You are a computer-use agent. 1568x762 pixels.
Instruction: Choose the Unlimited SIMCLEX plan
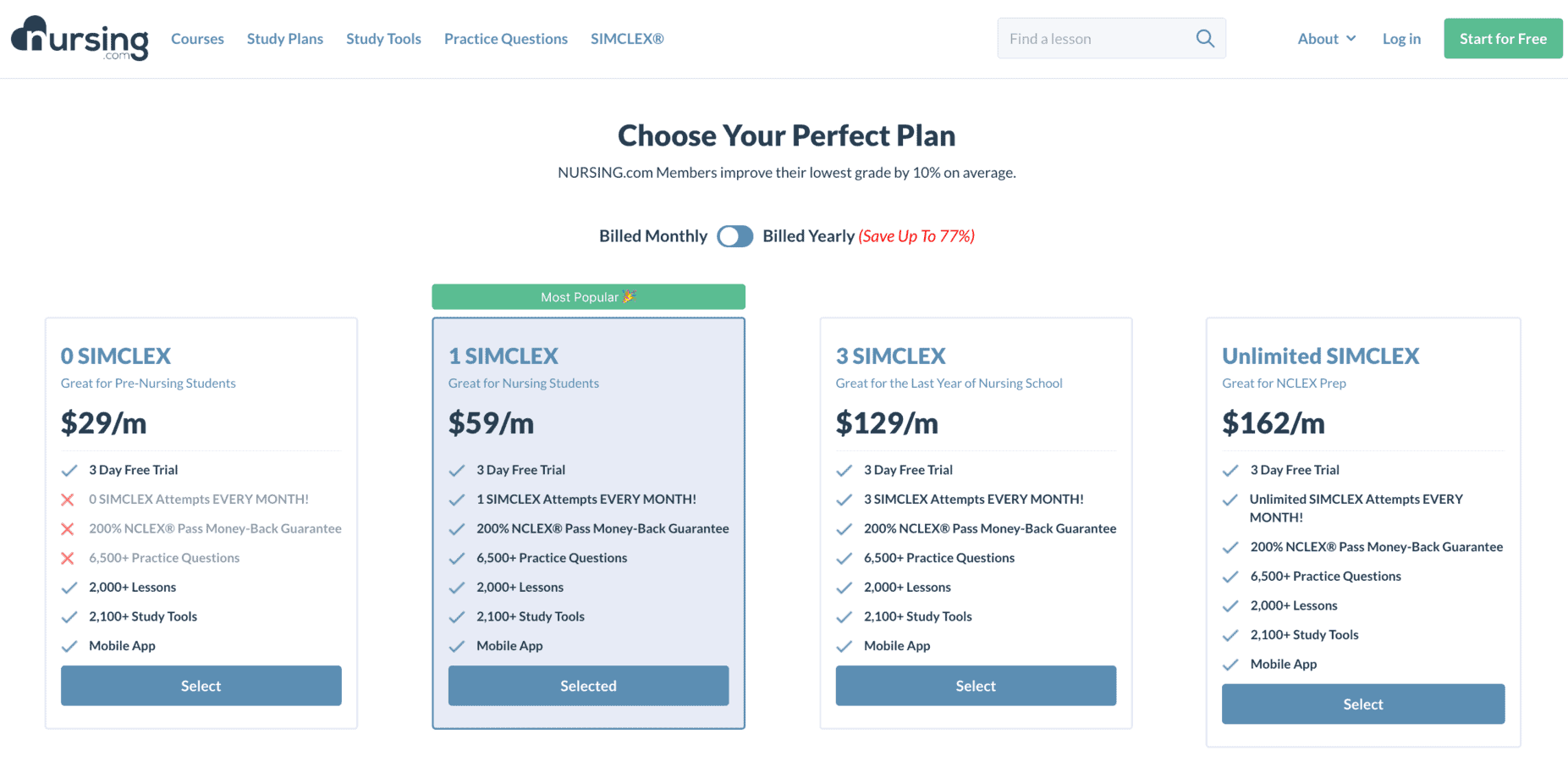1363,704
